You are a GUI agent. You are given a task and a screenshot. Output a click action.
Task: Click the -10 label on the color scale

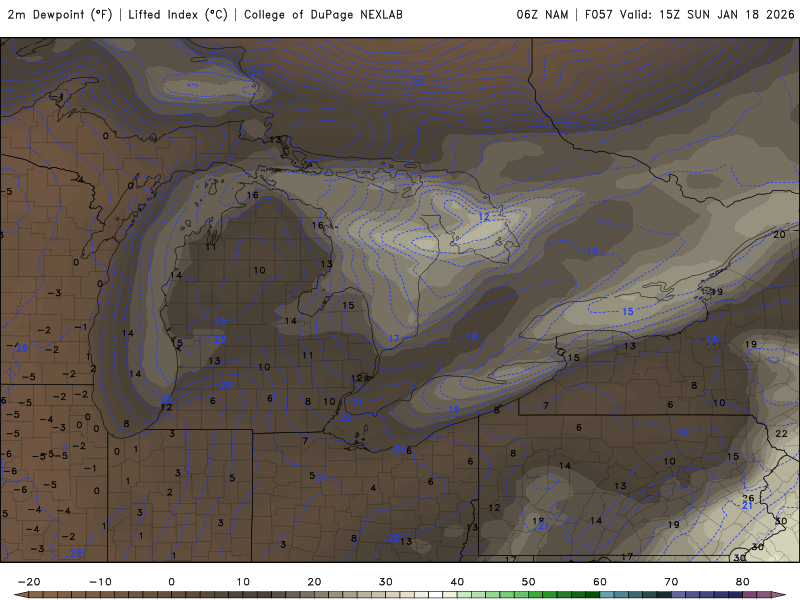(x=100, y=582)
